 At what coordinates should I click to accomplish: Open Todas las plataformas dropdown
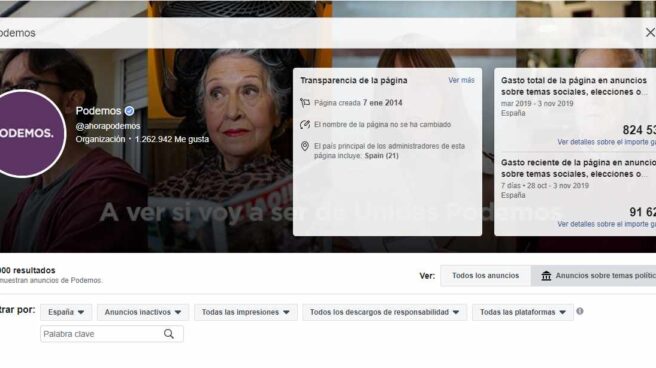[523, 312]
